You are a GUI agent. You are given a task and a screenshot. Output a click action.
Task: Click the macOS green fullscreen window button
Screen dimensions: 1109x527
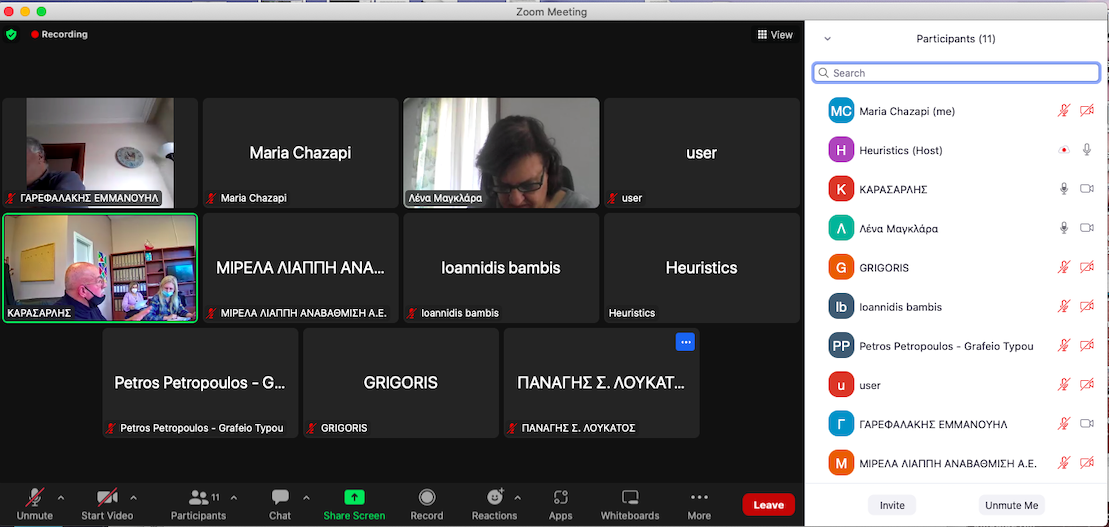click(x=41, y=11)
